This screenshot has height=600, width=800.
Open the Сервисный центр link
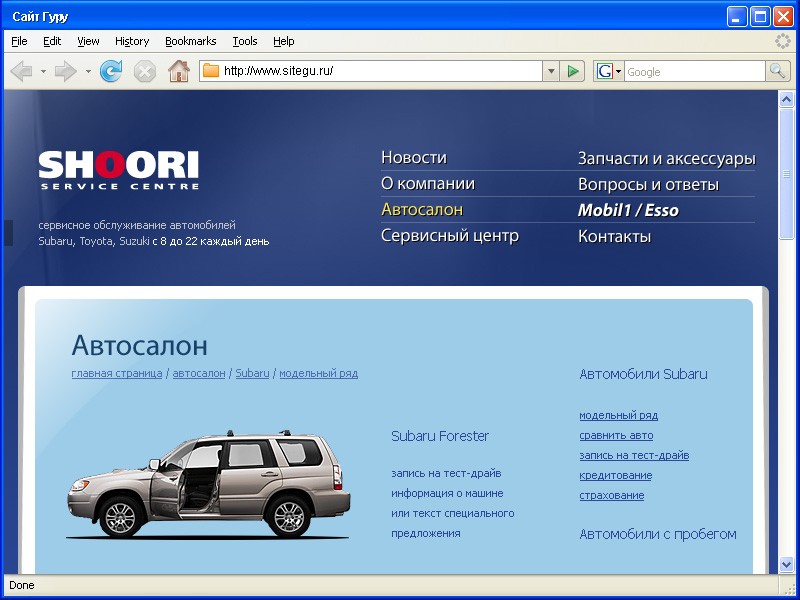click(450, 236)
